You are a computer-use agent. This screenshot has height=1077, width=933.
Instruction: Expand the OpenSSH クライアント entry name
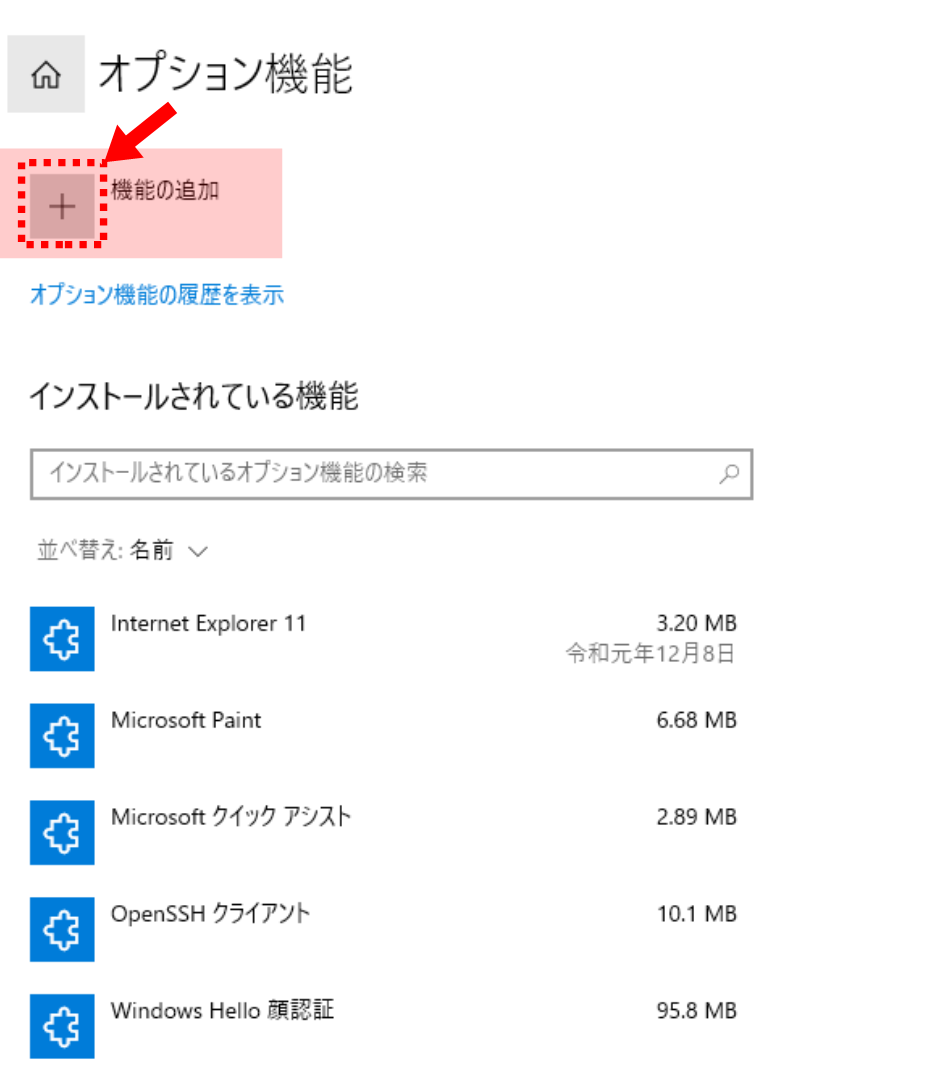coord(210,914)
